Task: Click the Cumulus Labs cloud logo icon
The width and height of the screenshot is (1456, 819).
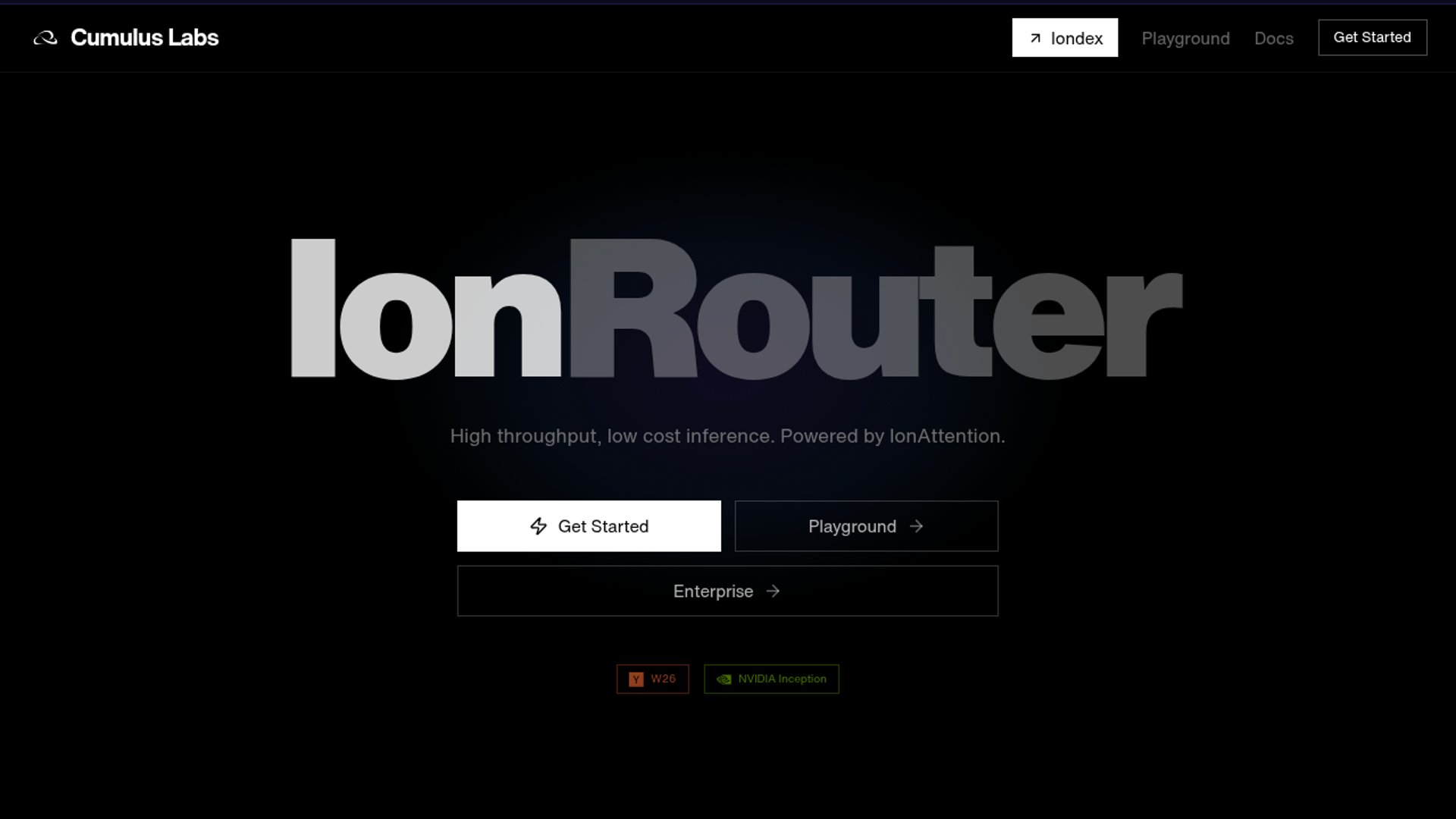Action: [x=45, y=38]
